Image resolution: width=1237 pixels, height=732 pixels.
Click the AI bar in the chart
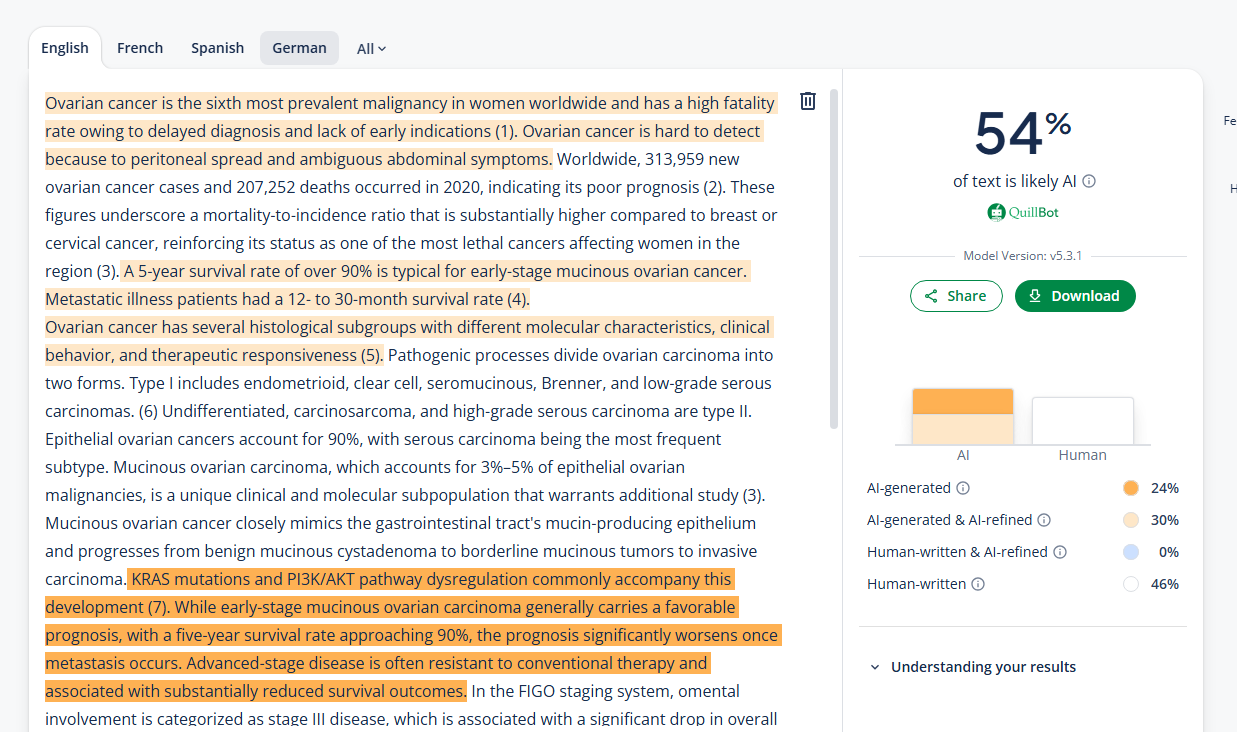[962, 417]
